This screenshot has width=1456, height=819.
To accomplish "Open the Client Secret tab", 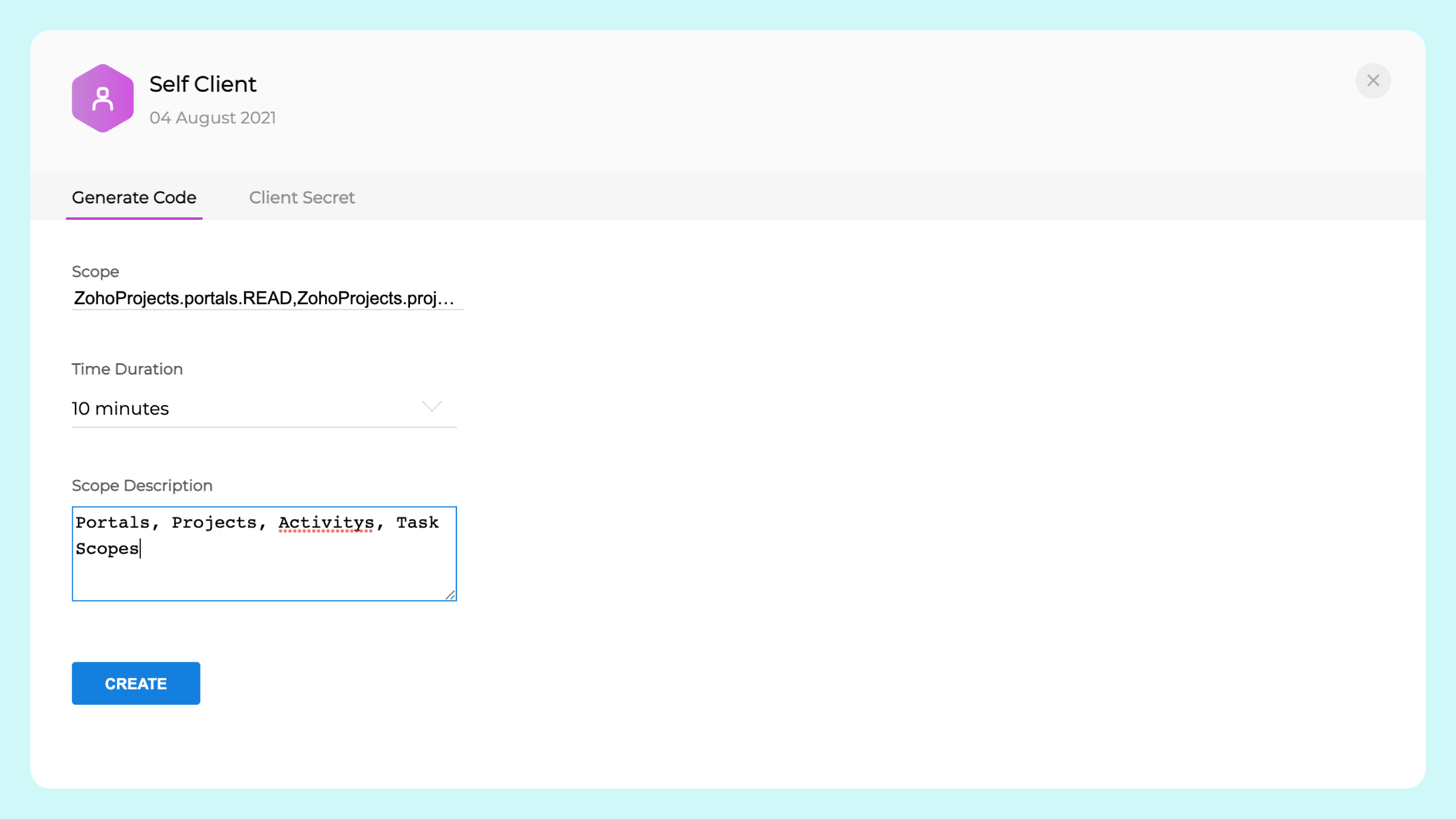I will 302,197.
